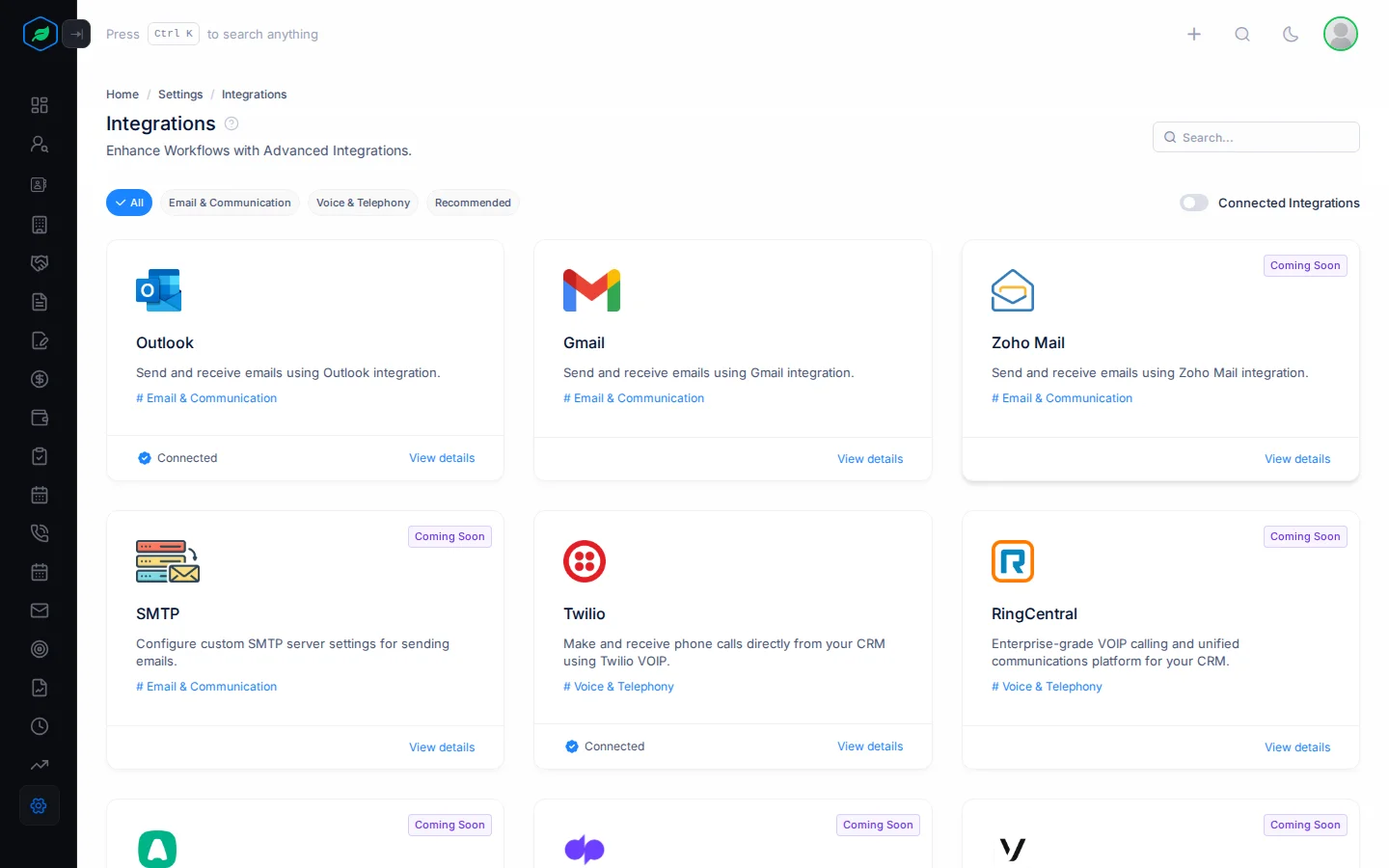Switch to dark mode with moon icon
Image resolution: width=1389 pixels, height=868 pixels.
pyautogui.click(x=1291, y=34)
